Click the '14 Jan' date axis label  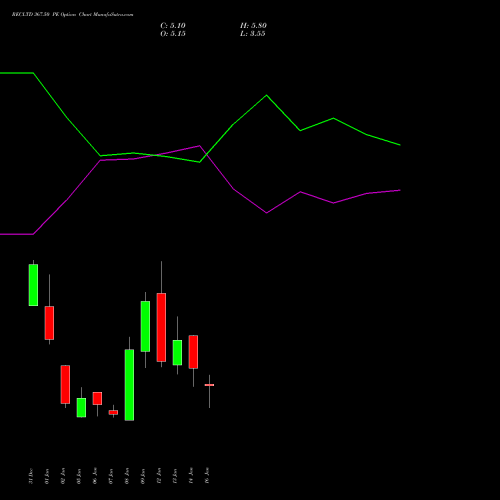(191, 476)
